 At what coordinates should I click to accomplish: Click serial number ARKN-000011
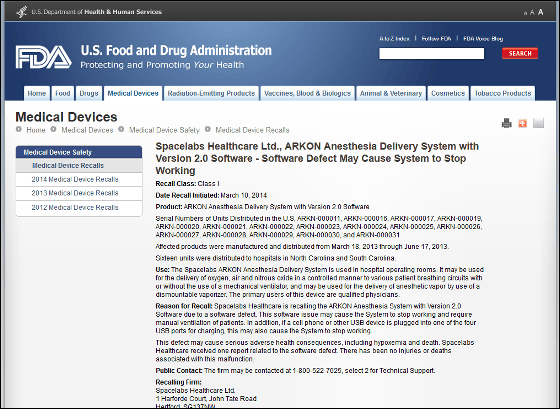click(x=319, y=218)
